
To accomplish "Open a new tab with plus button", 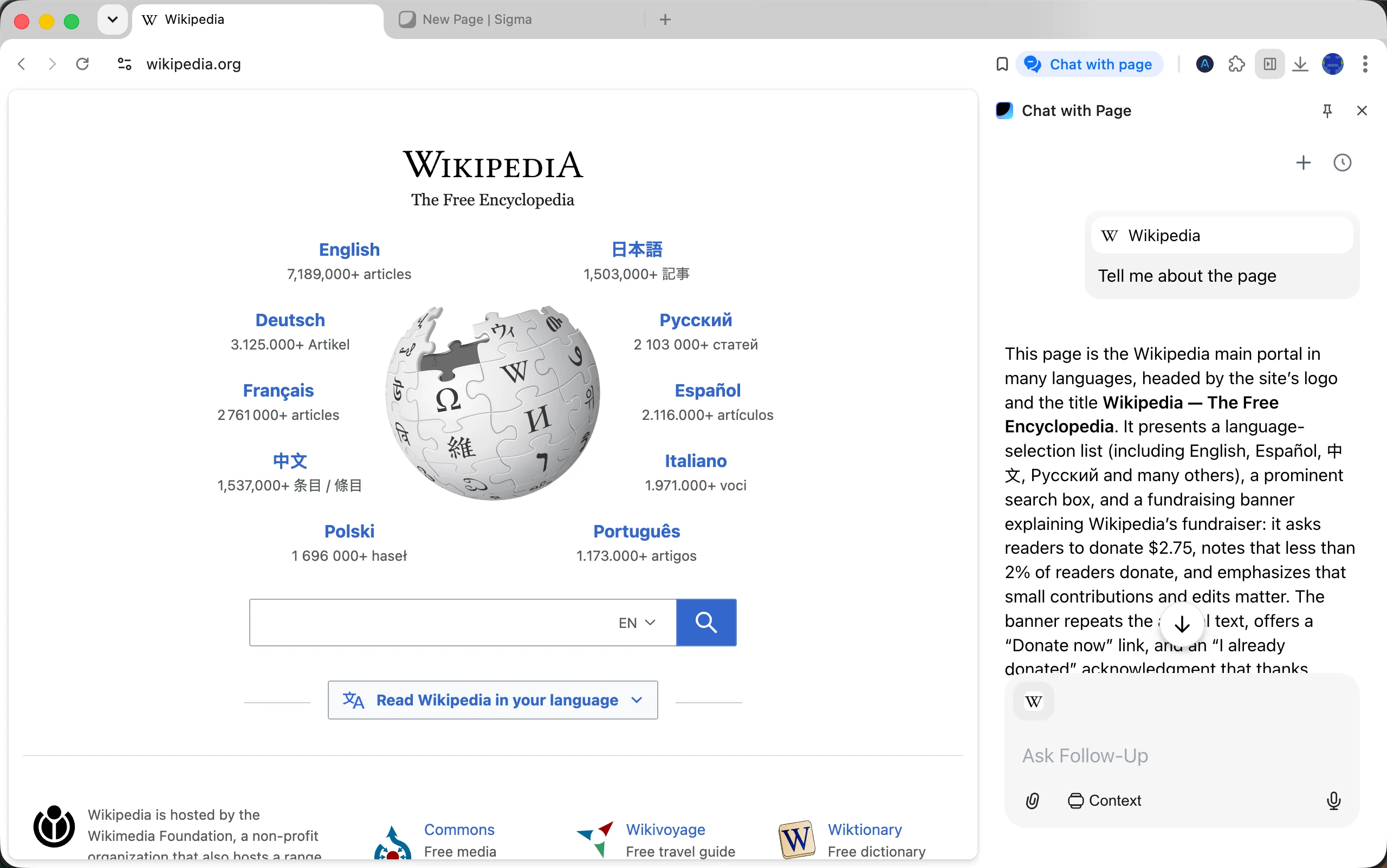I will 665,20.
